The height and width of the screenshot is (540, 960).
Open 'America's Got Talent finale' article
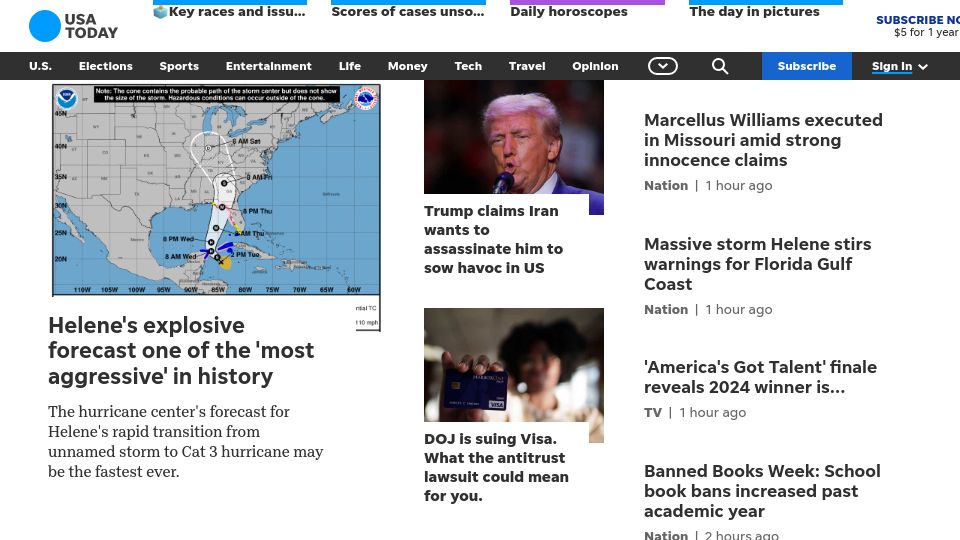click(x=760, y=377)
